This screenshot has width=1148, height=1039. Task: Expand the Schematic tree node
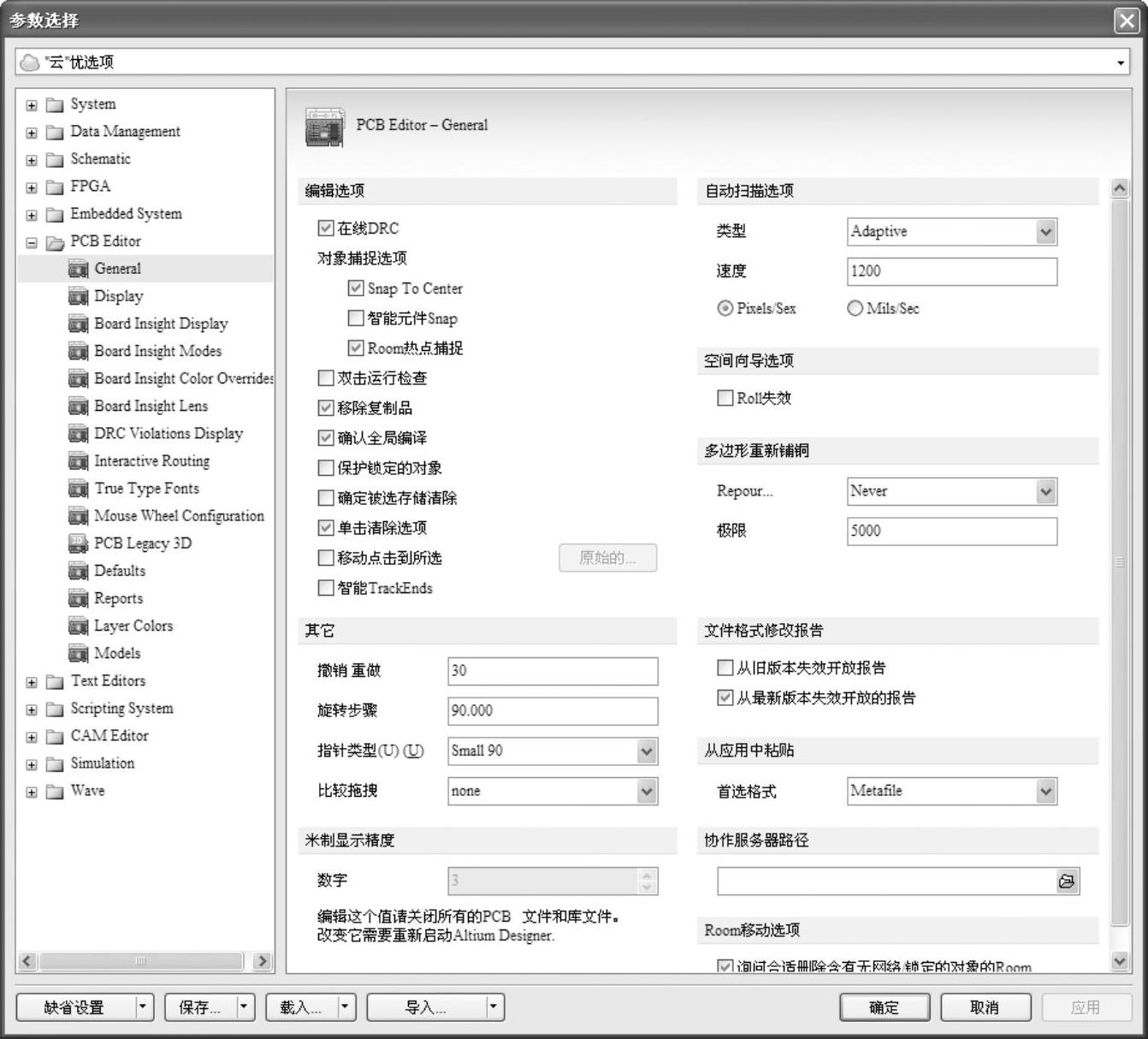(x=32, y=160)
